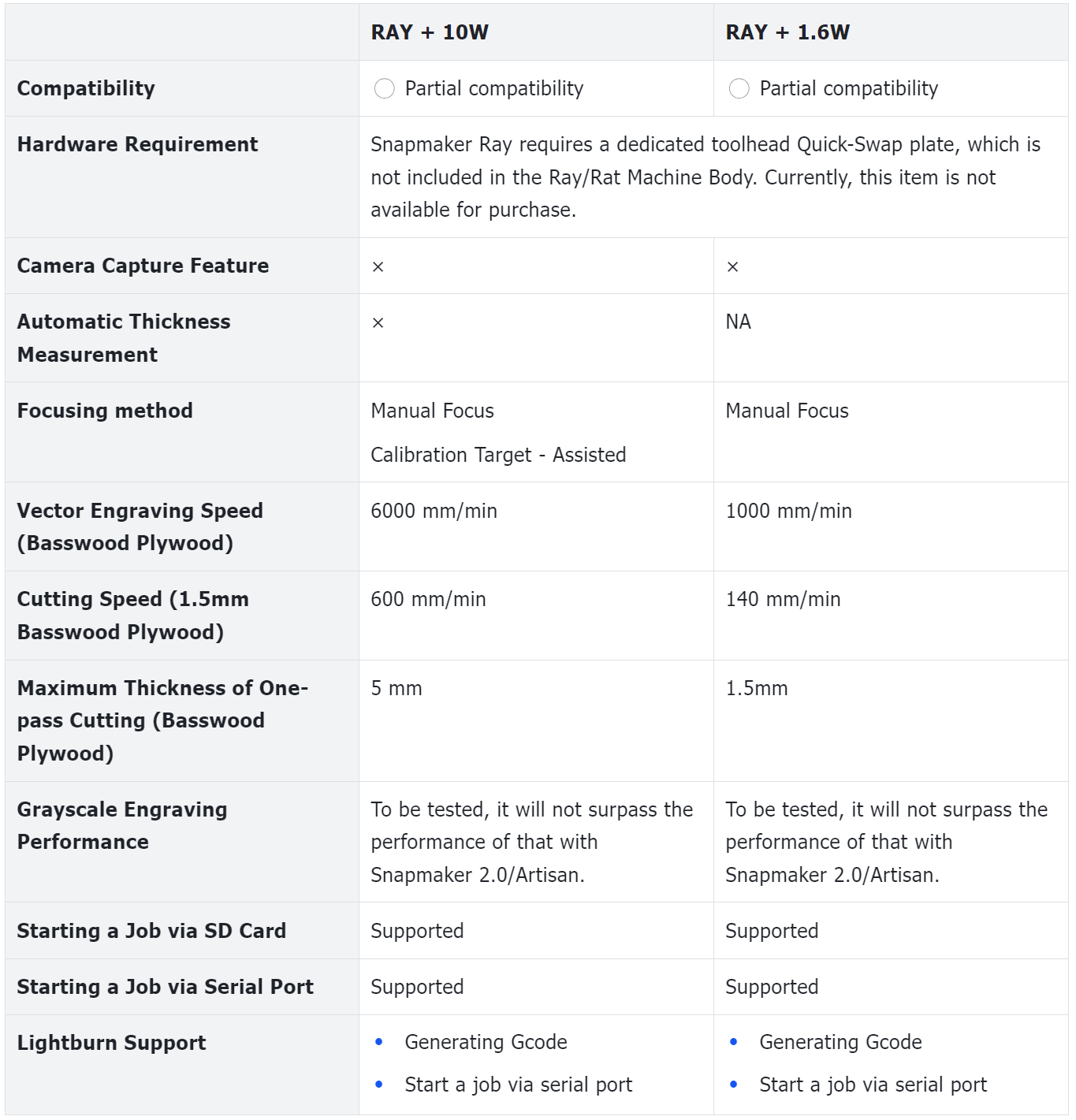Click the partial compatibility circle under RAY + 10W
Image resolution: width=1076 pixels, height=1120 pixels.
(x=384, y=89)
